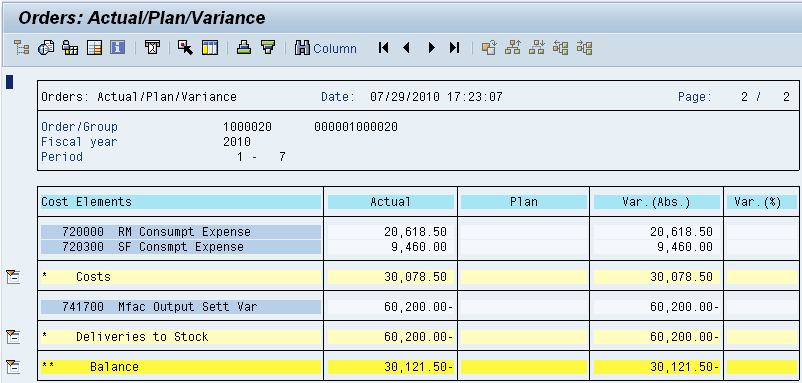This screenshot has width=802, height=383.
Task: Click the cursor selection arrow icon
Action: tap(185, 48)
